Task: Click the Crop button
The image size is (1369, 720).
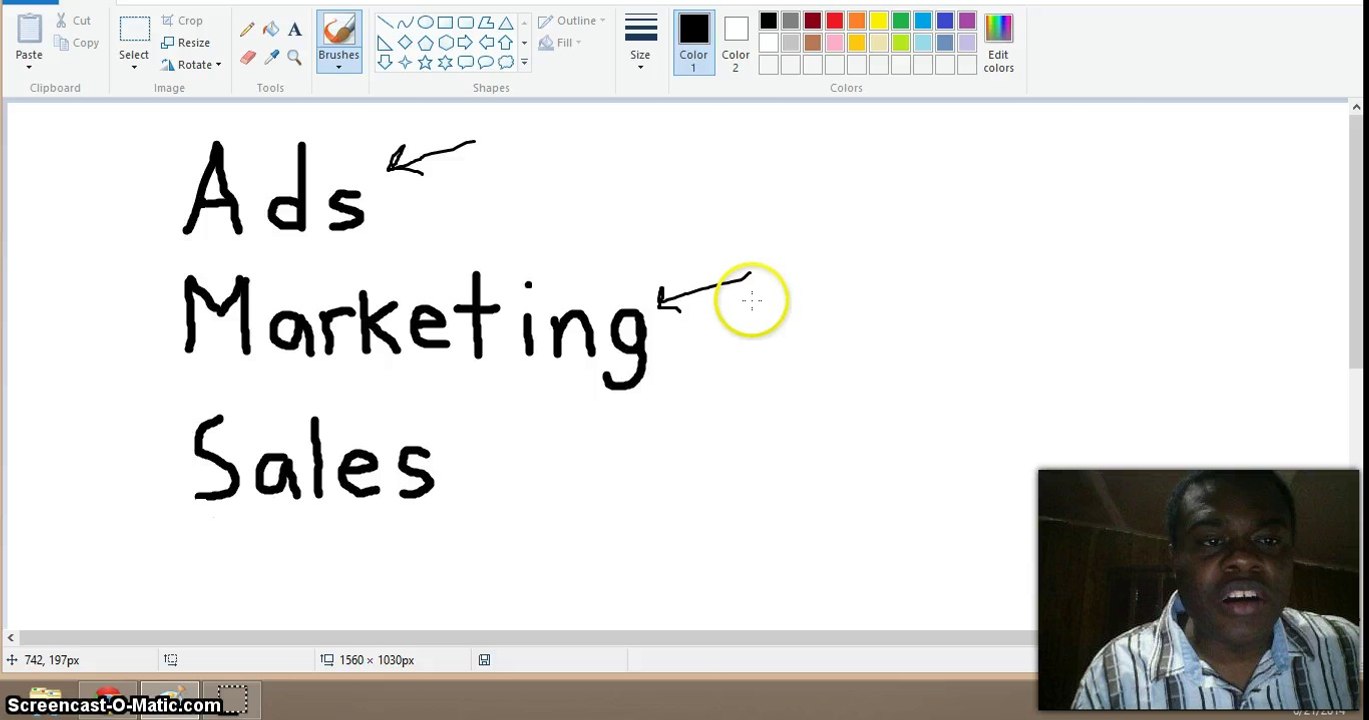Action: pos(182,21)
